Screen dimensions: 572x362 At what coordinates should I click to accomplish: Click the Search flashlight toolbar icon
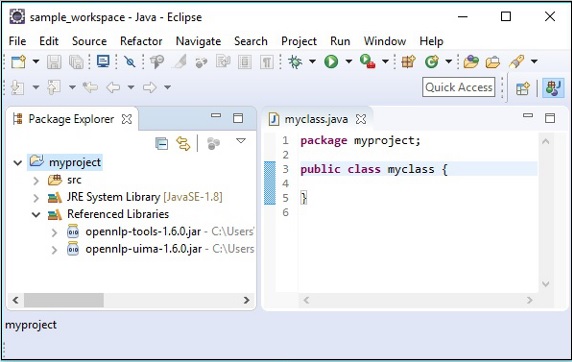(x=157, y=62)
